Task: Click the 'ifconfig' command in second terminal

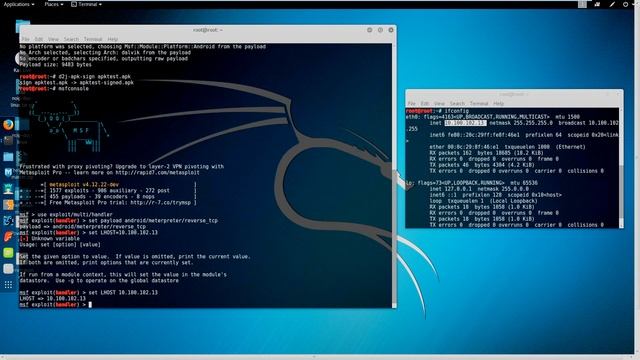Action: point(457,111)
